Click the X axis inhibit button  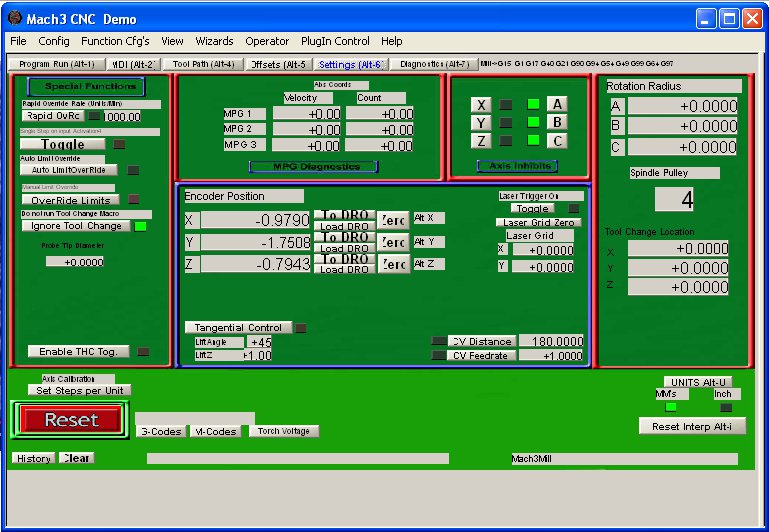tap(482, 105)
